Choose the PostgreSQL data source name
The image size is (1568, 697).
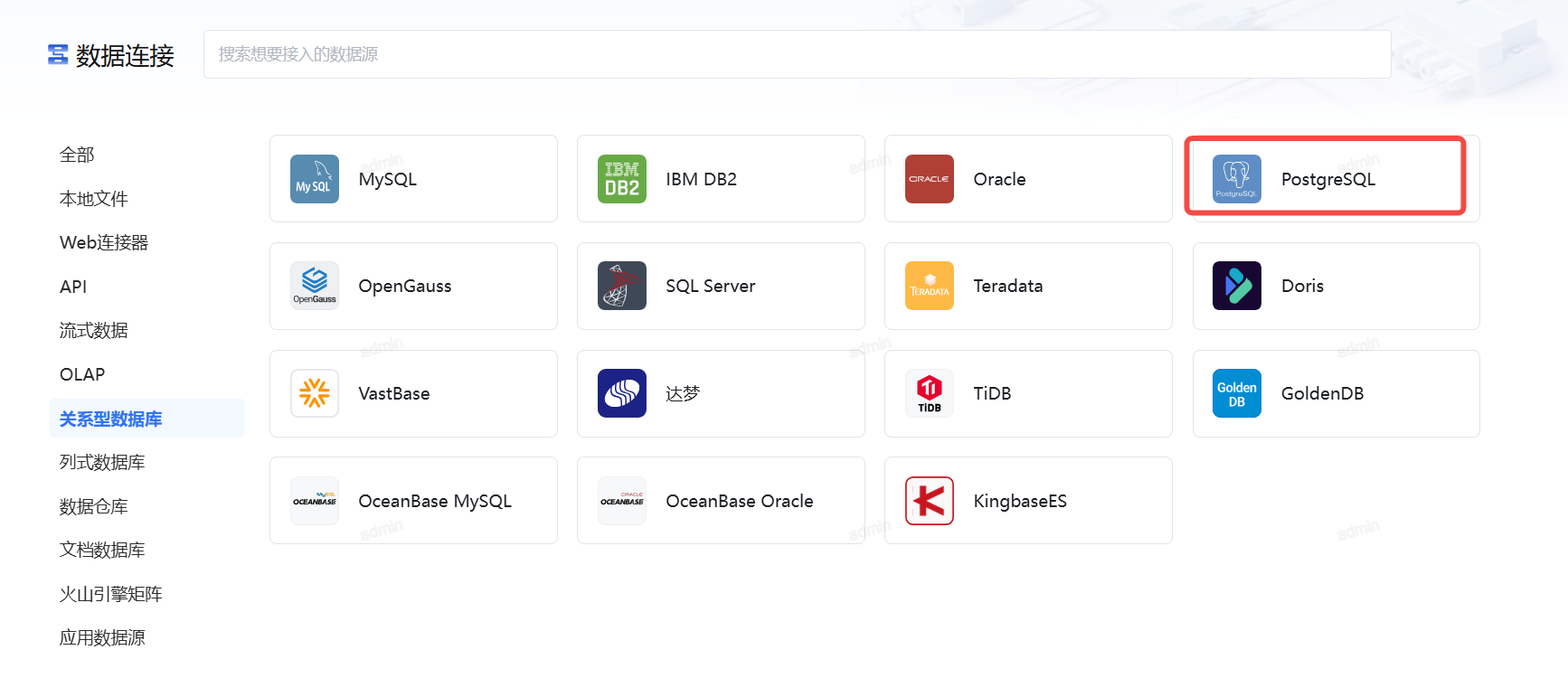[x=1328, y=179]
